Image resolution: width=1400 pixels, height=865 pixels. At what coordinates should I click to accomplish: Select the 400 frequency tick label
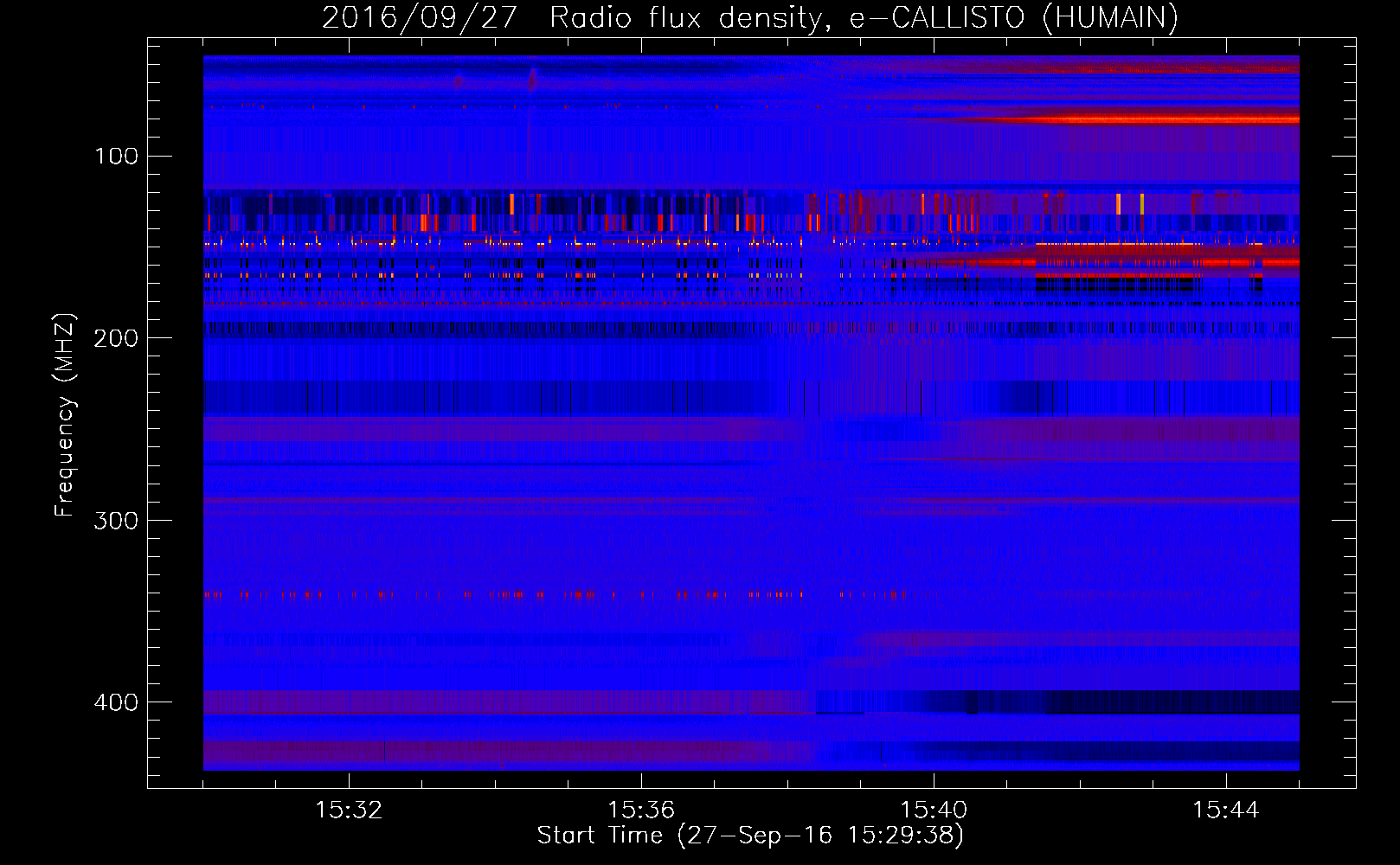116,702
